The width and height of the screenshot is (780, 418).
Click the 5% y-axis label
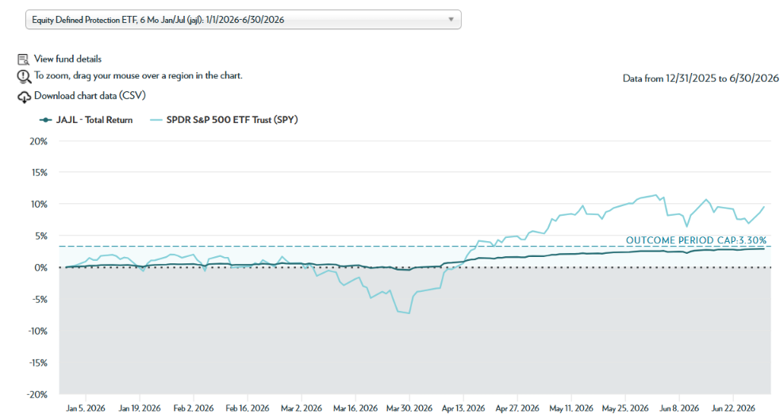tap(41, 236)
